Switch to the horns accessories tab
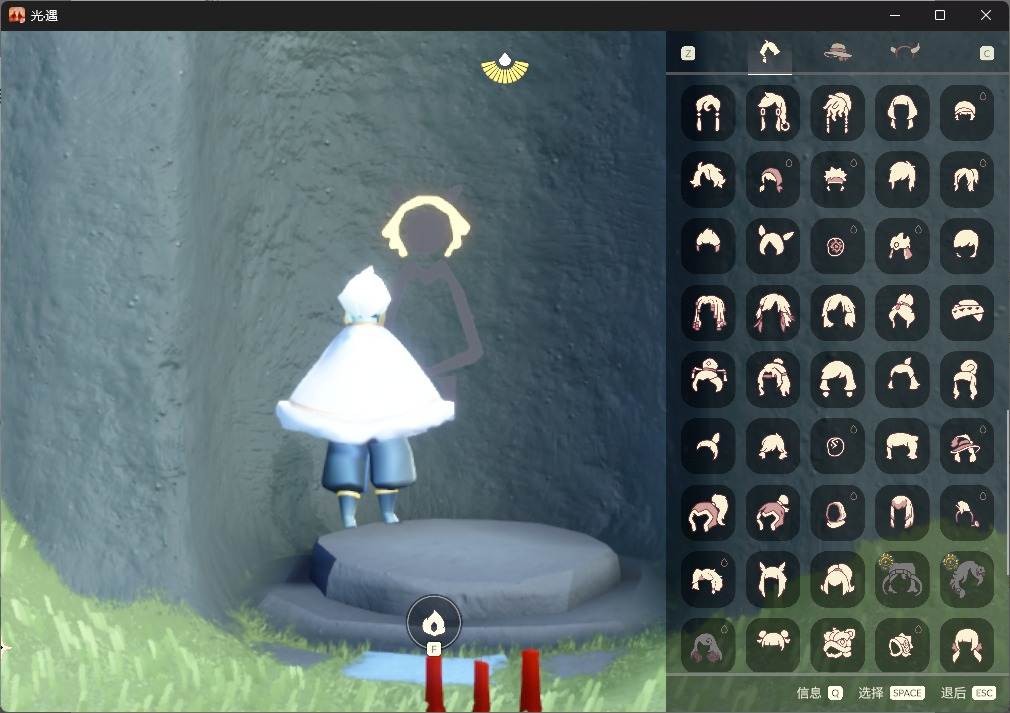This screenshot has height=713, width=1010. pyautogui.click(x=904, y=51)
